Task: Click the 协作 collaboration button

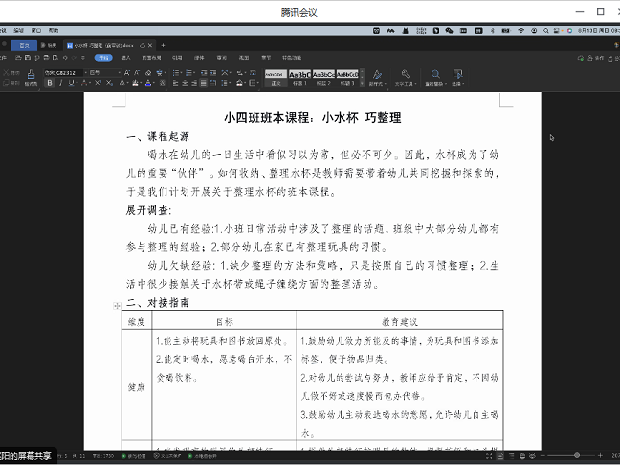Action: (x=596, y=58)
